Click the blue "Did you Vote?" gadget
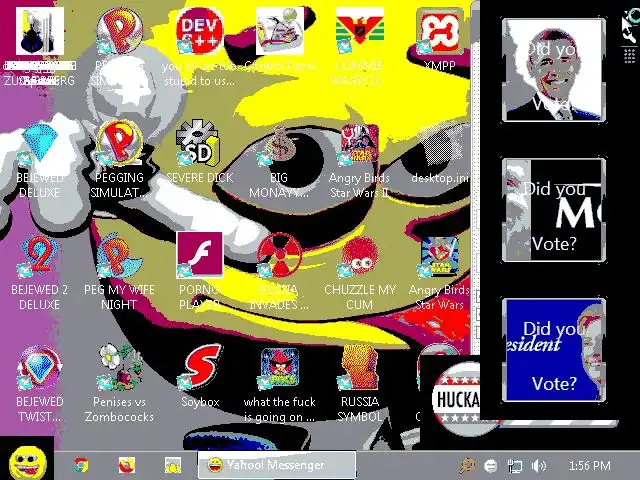This screenshot has width=640, height=480. 553,350
